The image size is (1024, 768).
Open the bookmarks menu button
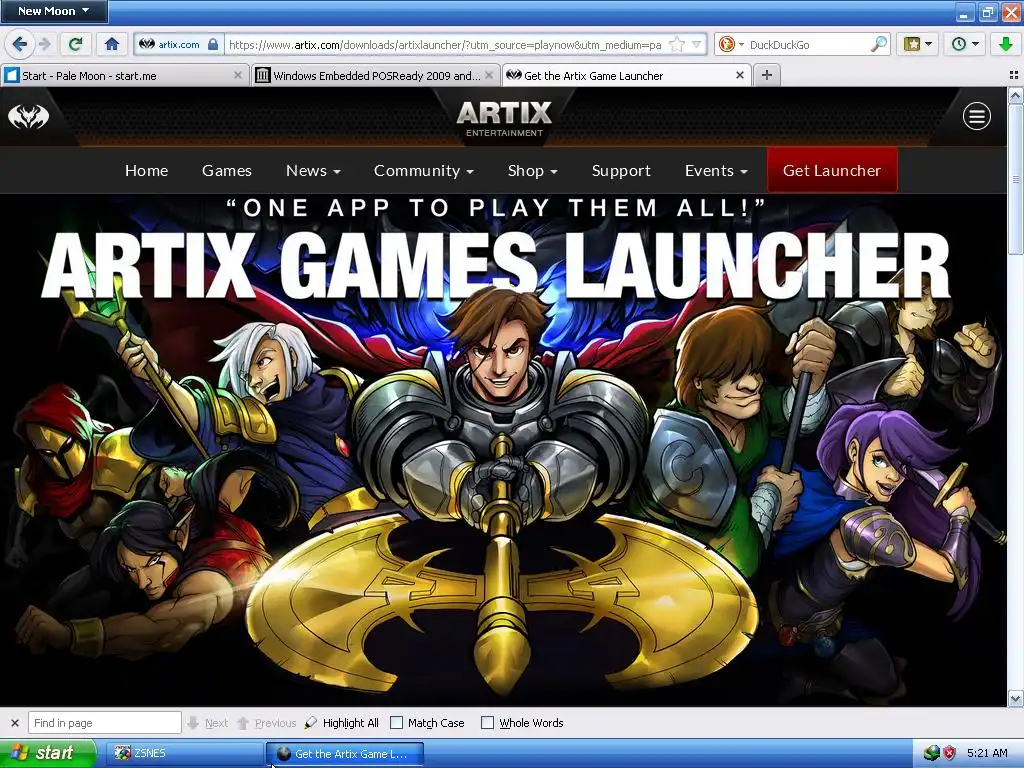coord(918,44)
